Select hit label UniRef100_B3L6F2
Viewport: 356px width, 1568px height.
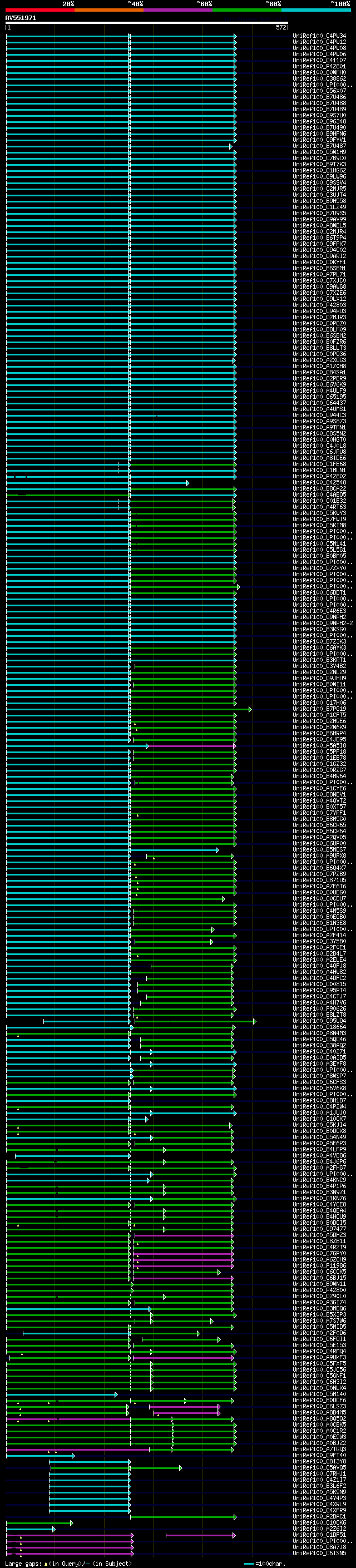pos(319,1486)
